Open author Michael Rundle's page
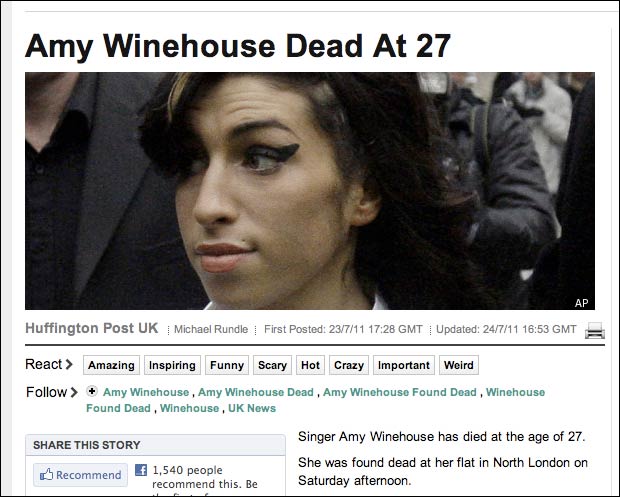 [x=211, y=329]
